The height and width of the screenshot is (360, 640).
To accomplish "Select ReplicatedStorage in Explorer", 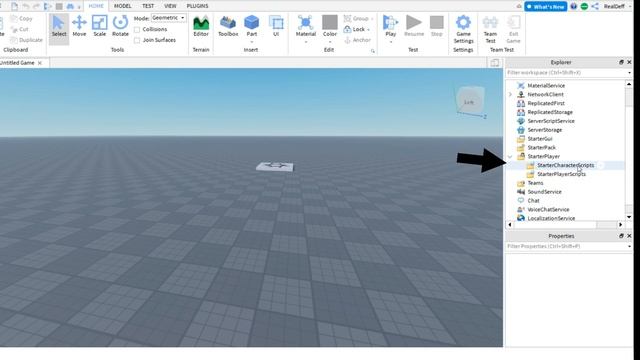I will click(550, 112).
